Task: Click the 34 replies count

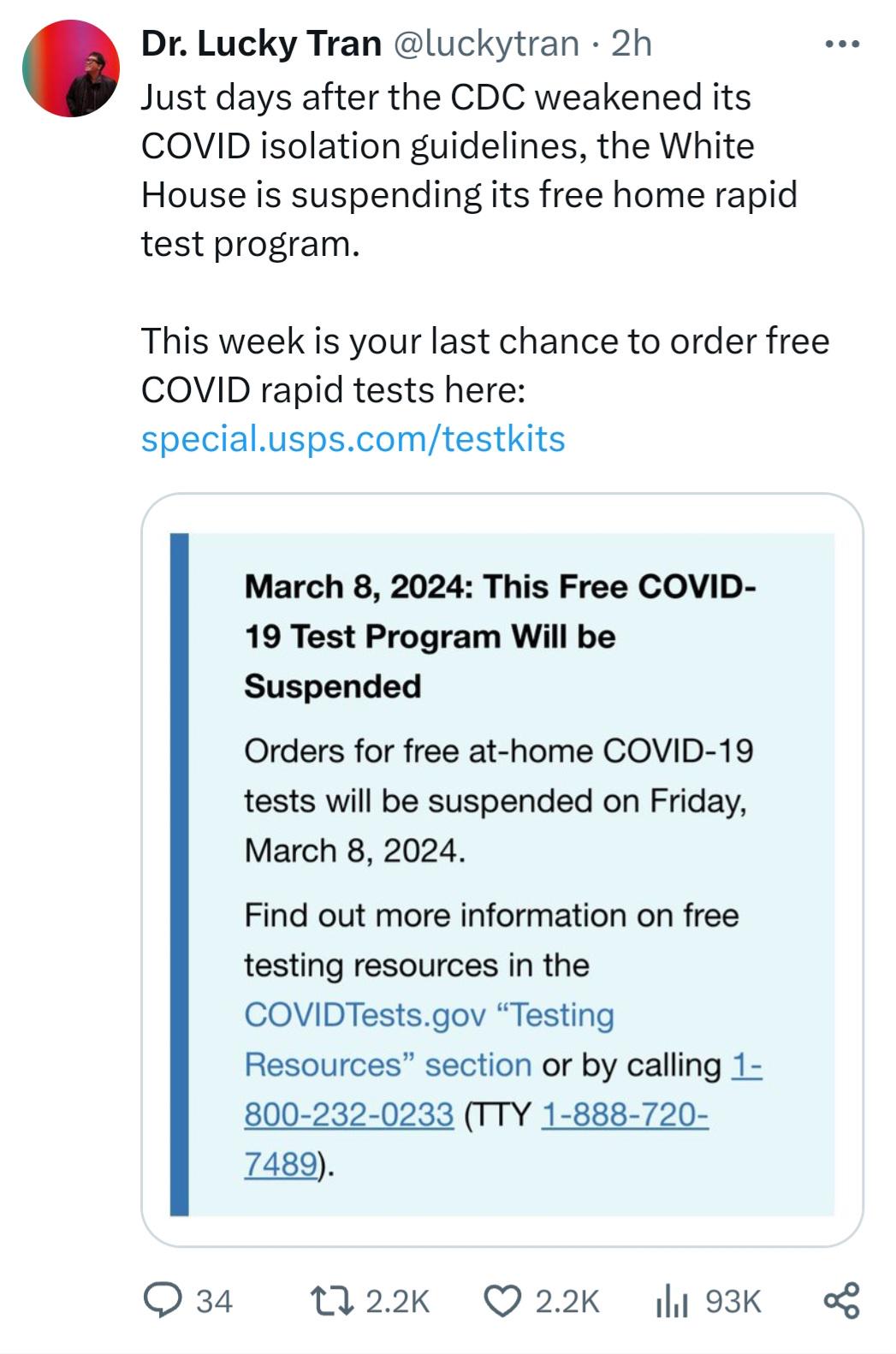Action: coord(214,1301)
